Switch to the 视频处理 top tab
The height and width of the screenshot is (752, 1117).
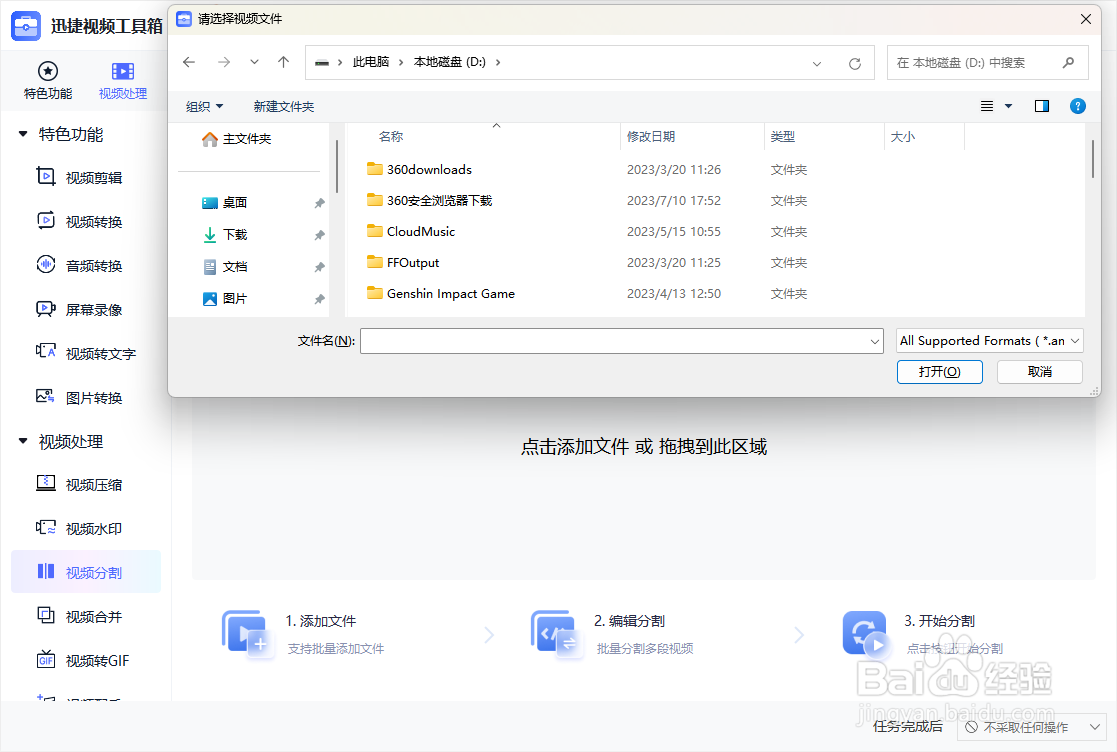point(123,80)
